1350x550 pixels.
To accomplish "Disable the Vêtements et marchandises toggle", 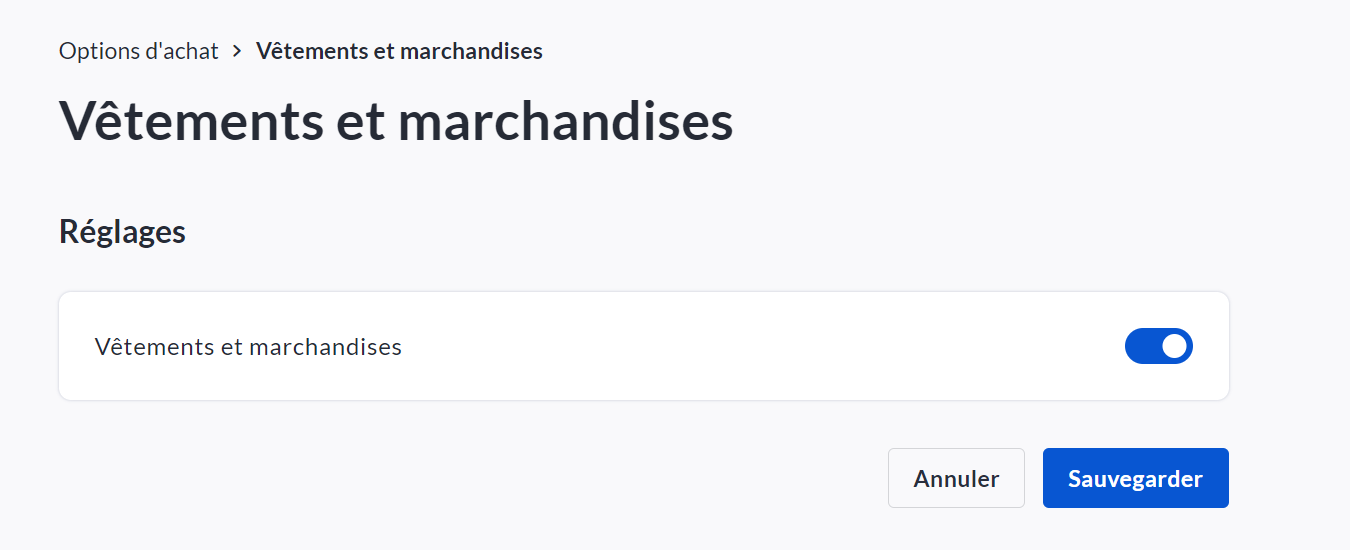I will click(x=1158, y=346).
